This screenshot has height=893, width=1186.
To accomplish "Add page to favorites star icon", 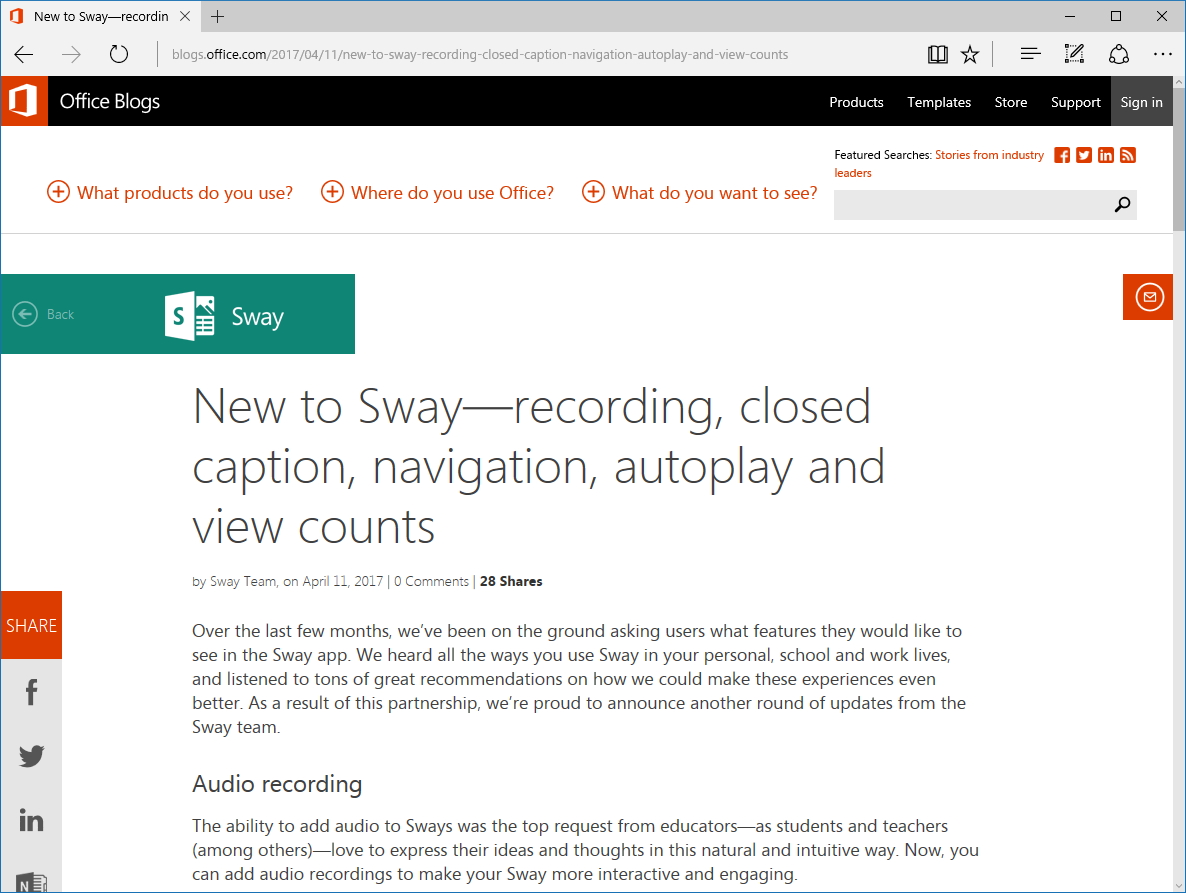I will (970, 54).
